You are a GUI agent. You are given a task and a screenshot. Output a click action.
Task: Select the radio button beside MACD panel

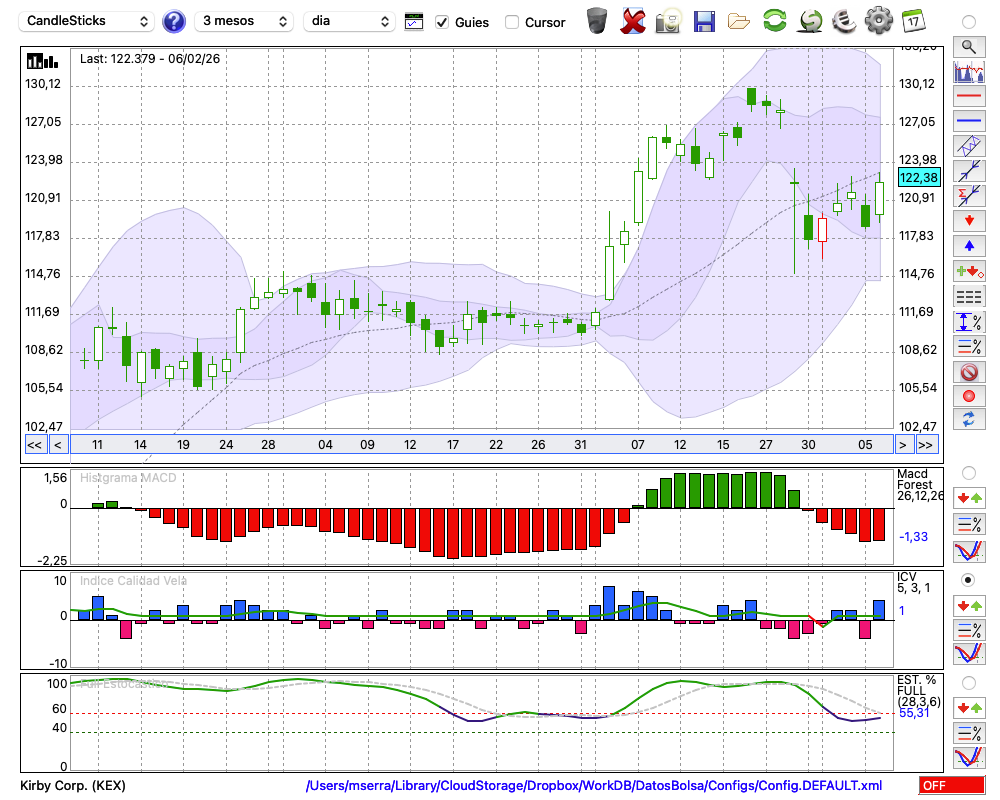click(x=968, y=472)
